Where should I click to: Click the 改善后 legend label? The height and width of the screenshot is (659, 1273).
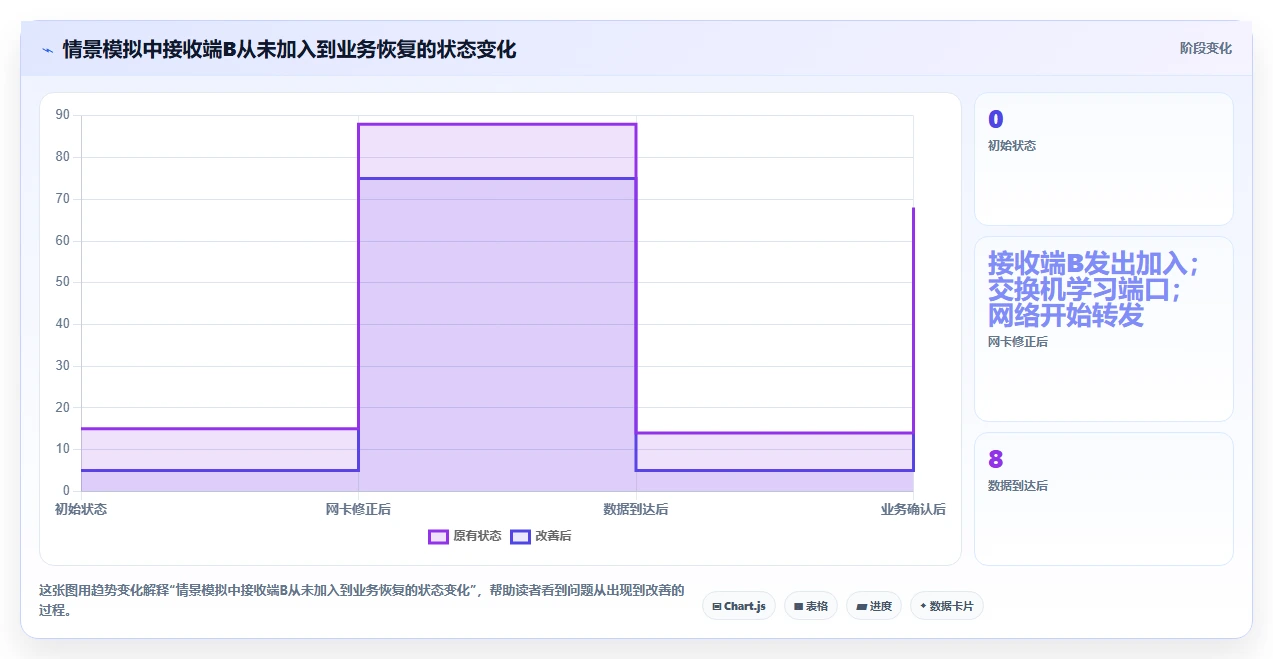pos(553,536)
